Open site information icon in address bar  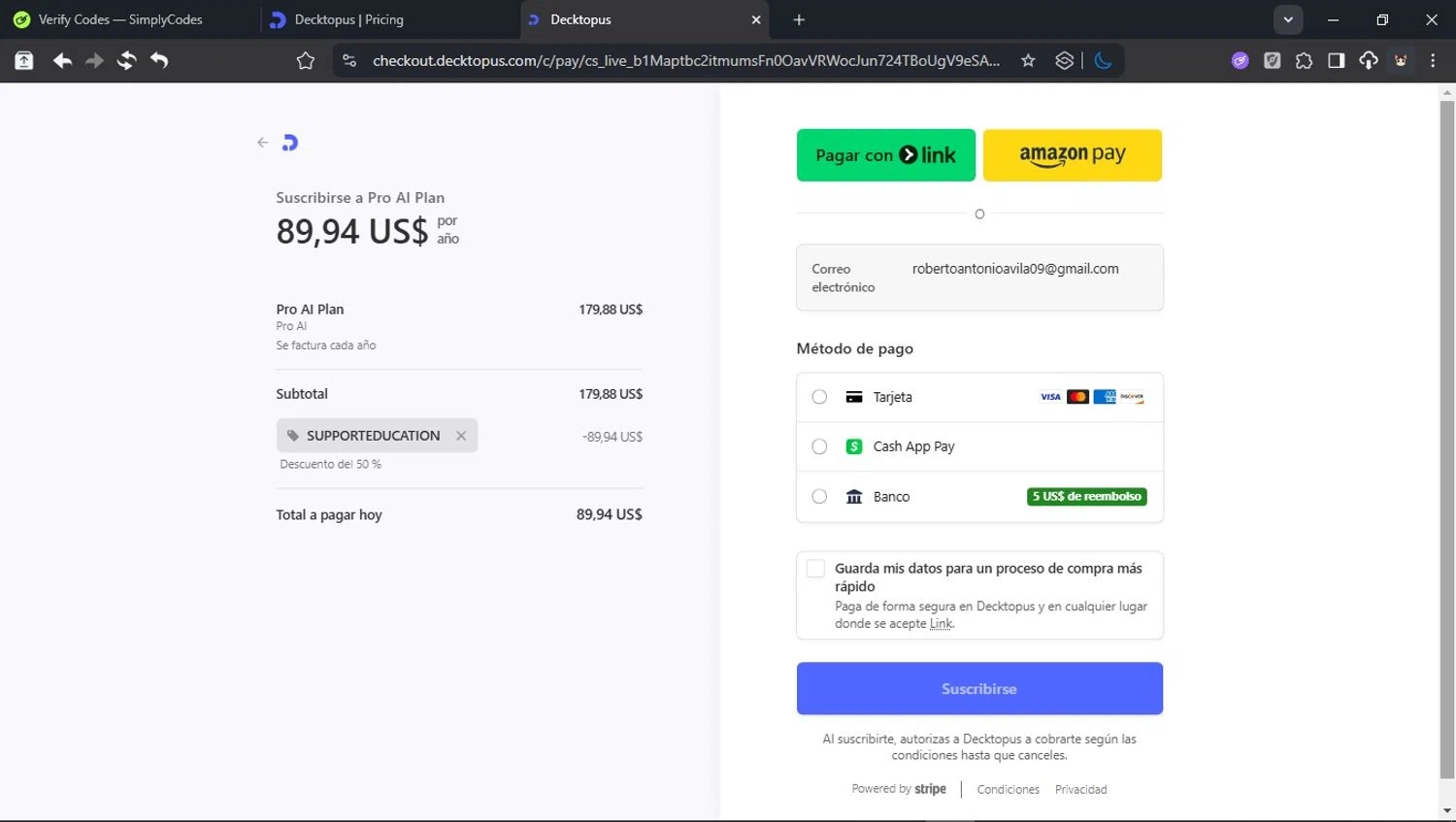pos(349,61)
